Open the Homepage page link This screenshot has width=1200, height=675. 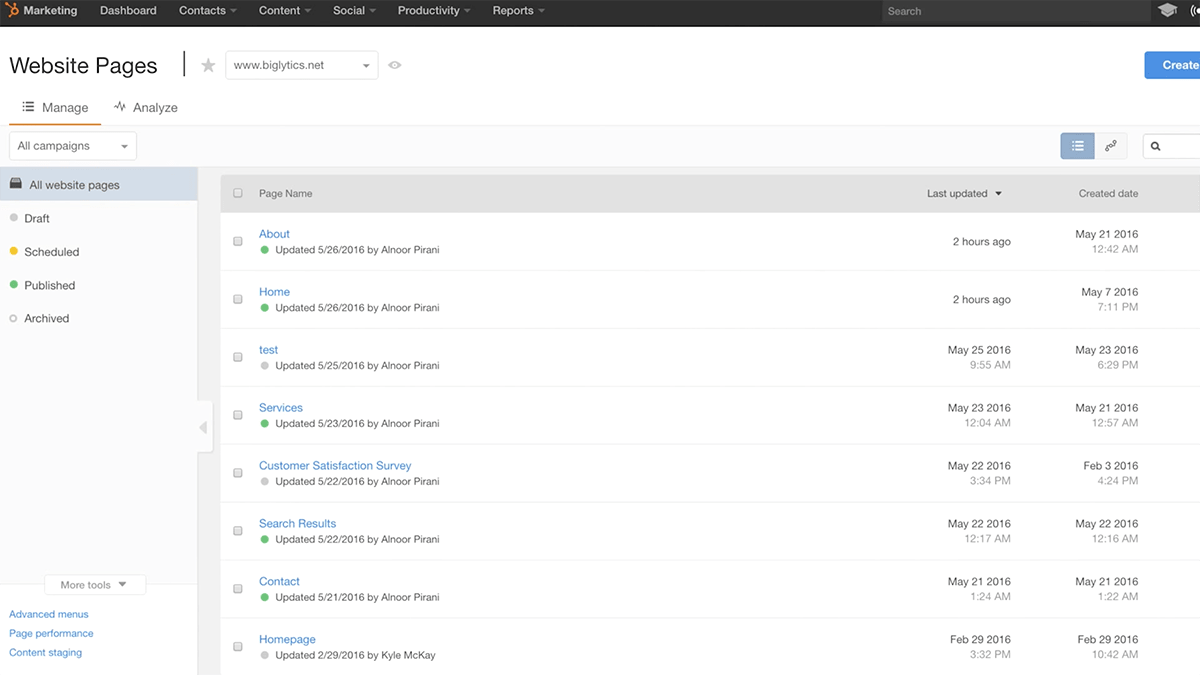287,640
